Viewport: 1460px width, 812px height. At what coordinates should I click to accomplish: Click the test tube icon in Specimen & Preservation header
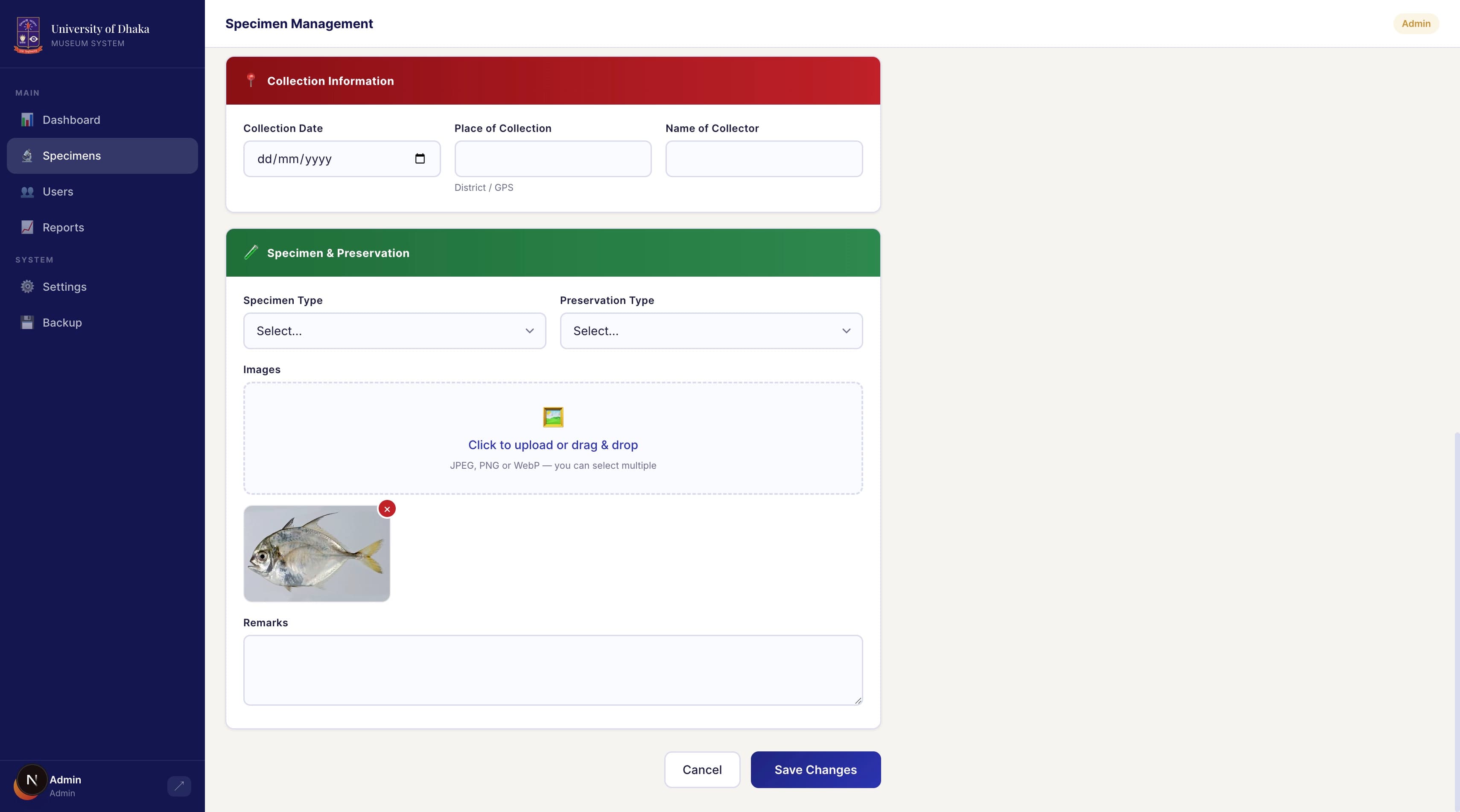251,253
